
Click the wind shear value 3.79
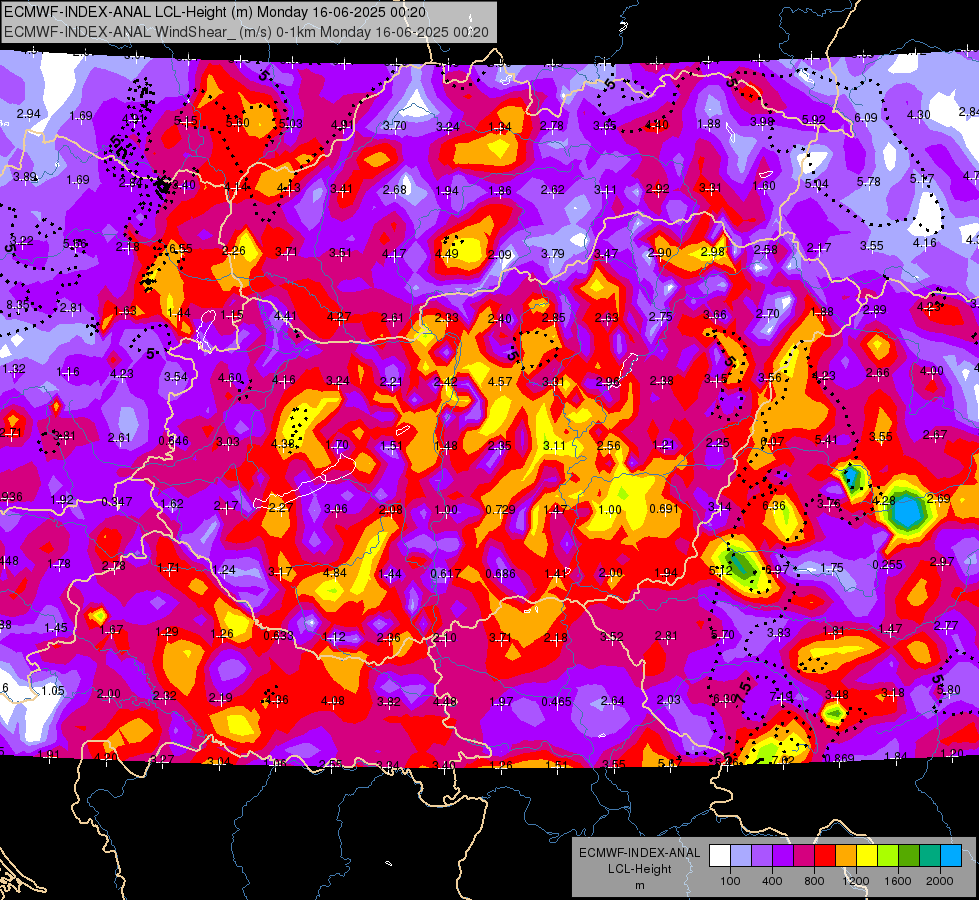click(553, 254)
